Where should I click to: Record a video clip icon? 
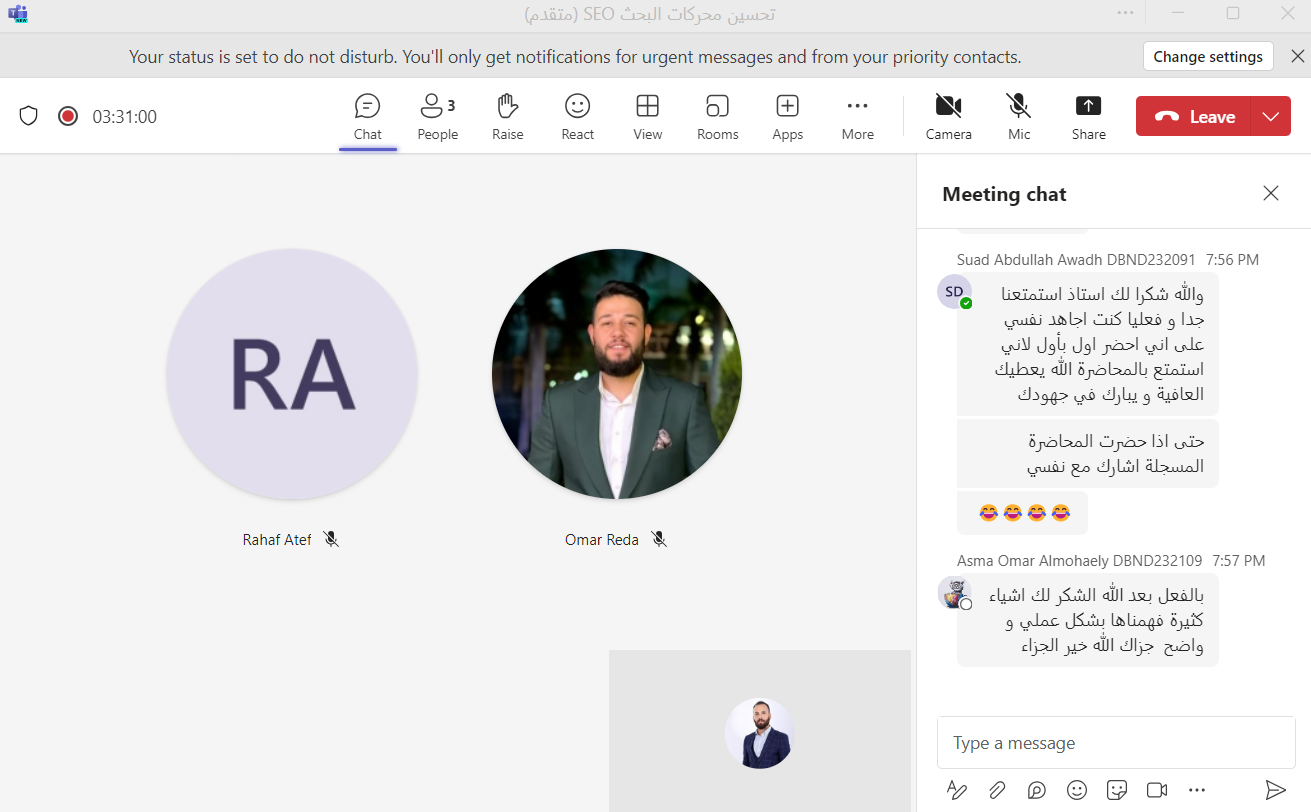pyautogui.click(x=1157, y=790)
